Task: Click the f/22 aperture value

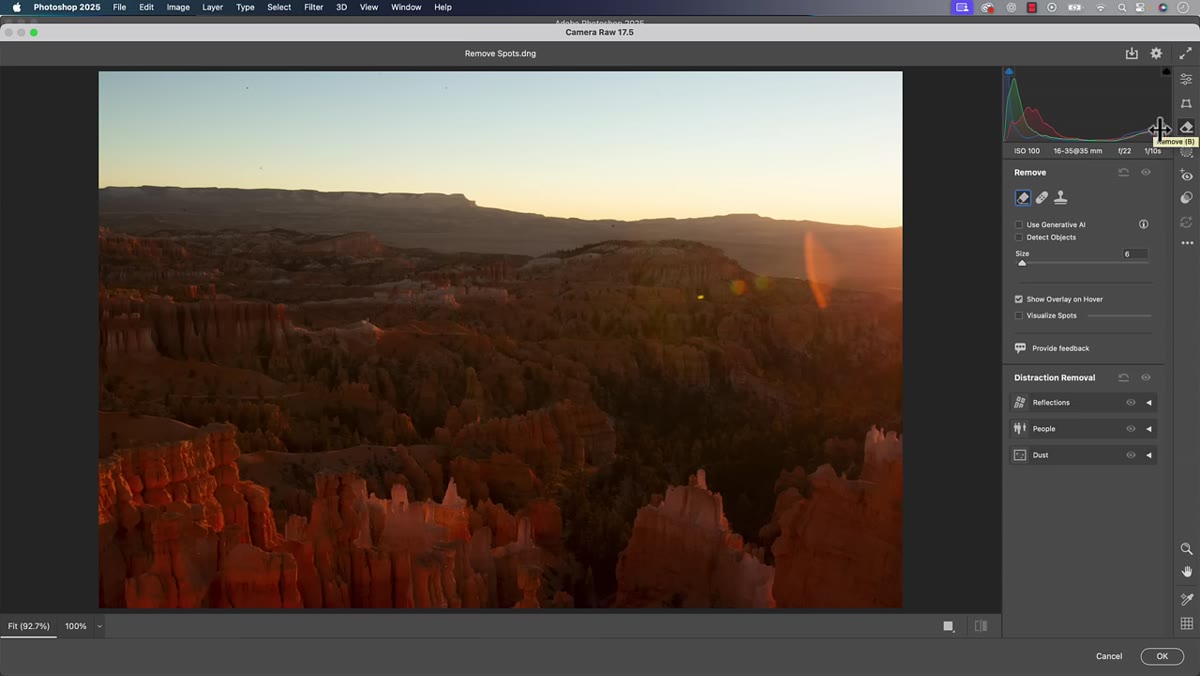Action: [x=1124, y=151]
